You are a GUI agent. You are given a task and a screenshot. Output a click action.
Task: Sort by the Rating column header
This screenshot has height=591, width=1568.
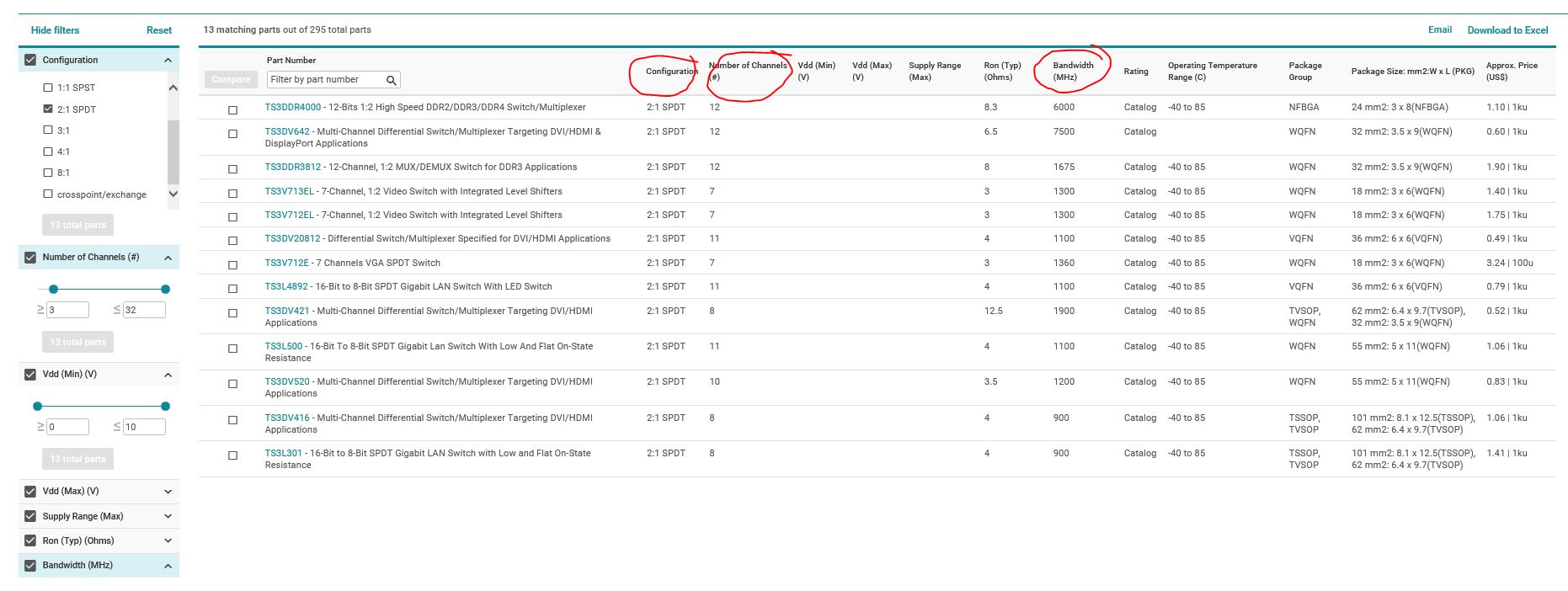(1135, 72)
